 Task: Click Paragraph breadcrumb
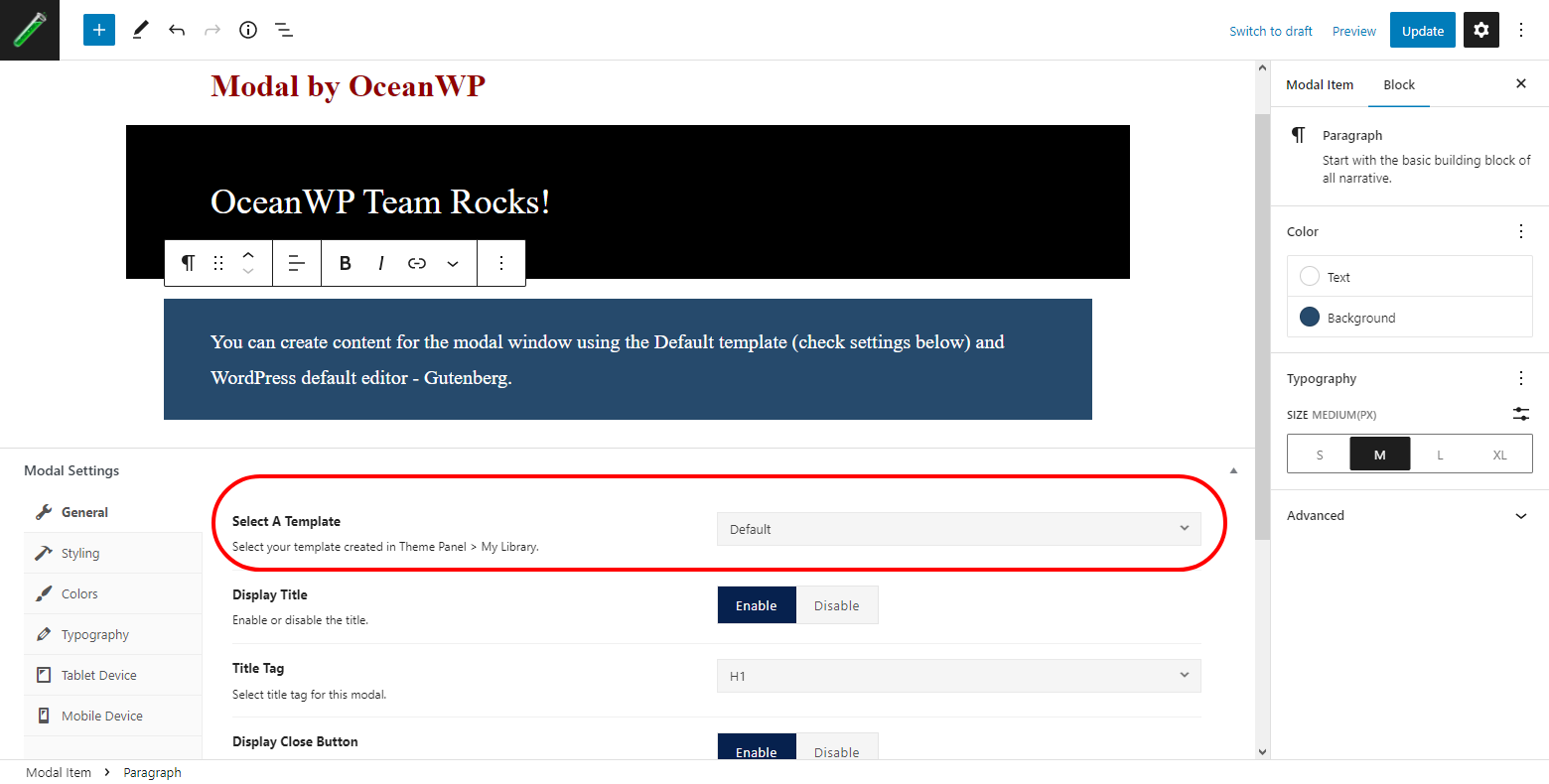pyautogui.click(x=152, y=772)
